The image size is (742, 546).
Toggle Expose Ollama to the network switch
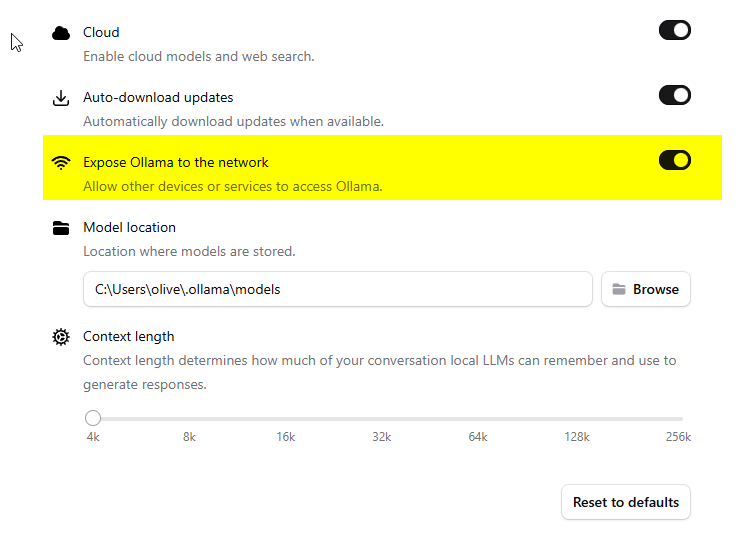pos(675,160)
